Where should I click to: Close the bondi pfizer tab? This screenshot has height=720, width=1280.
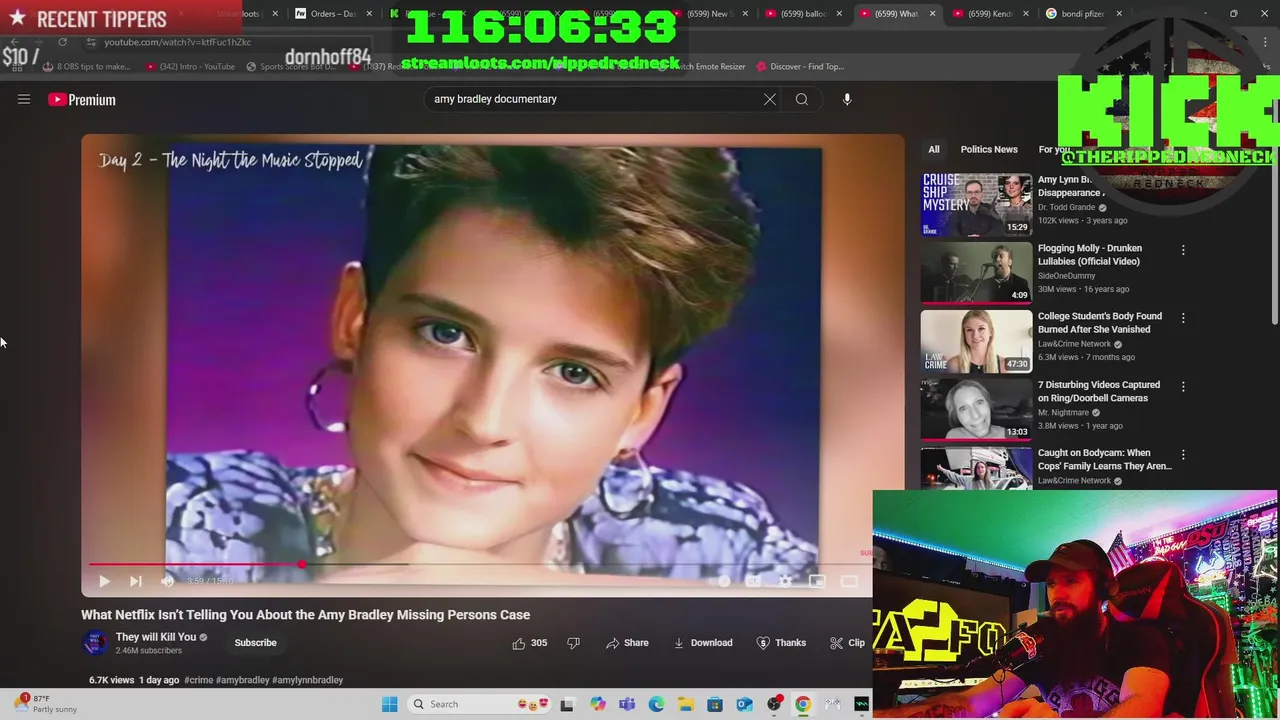click(1119, 14)
